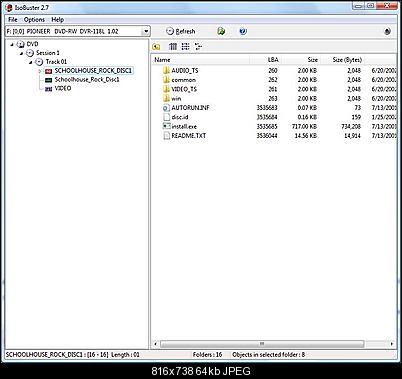The height and width of the screenshot is (379, 402).
Task: Open the blue help icon
Action: point(243,31)
